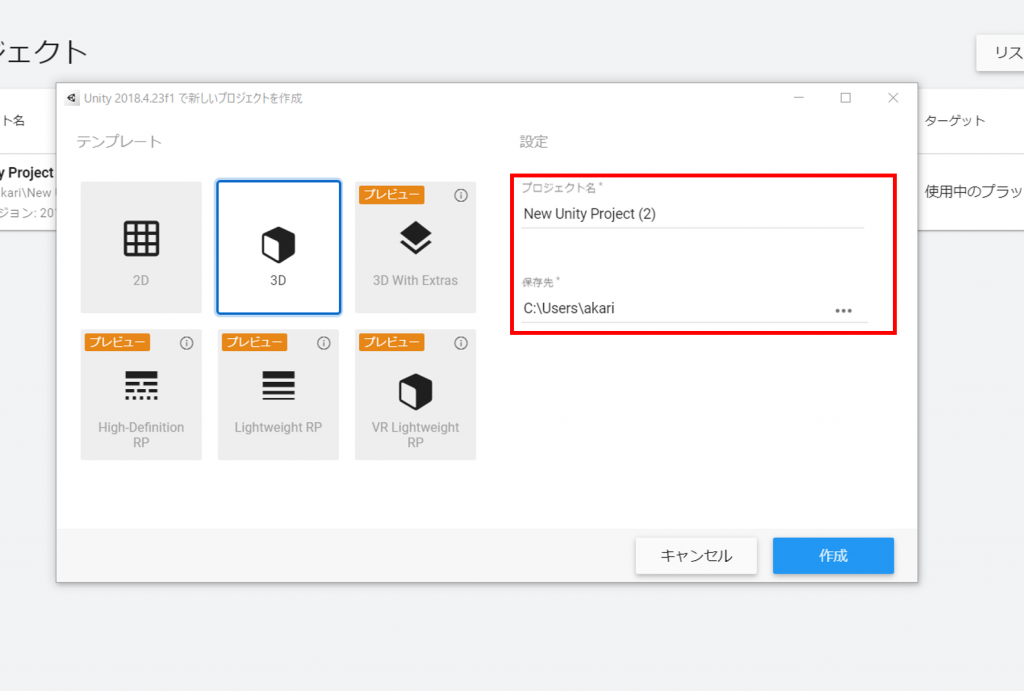This screenshot has width=1024, height=691.
Task: Click the blue 作成 button
Action: [x=833, y=556]
